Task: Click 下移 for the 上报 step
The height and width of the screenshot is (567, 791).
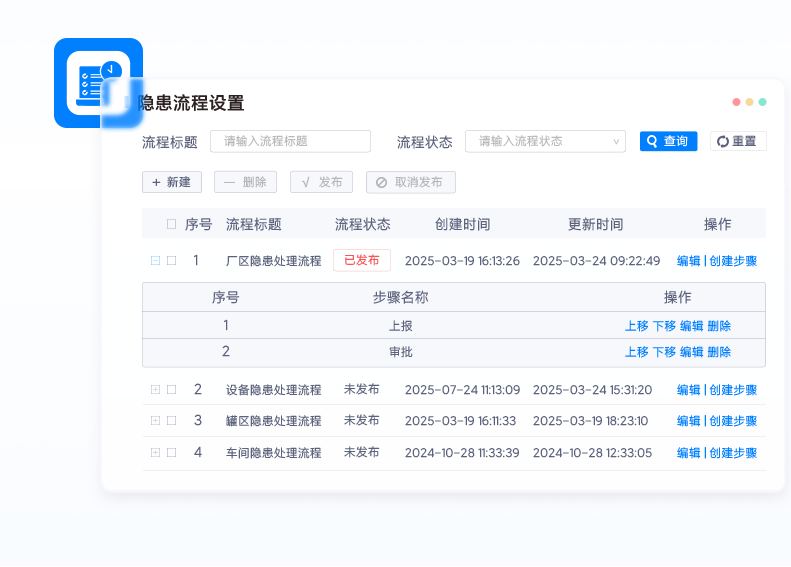Action: coord(664,326)
